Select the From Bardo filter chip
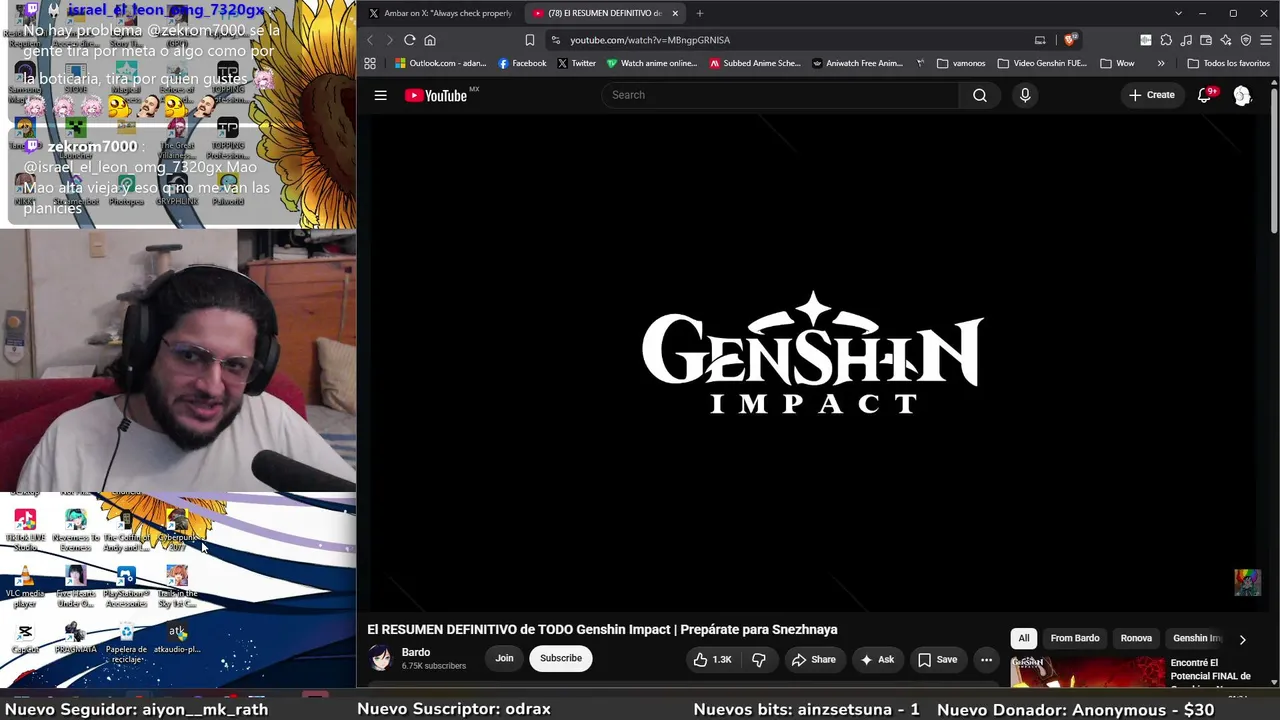Viewport: 1280px width, 720px height. (x=1075, y=638)
